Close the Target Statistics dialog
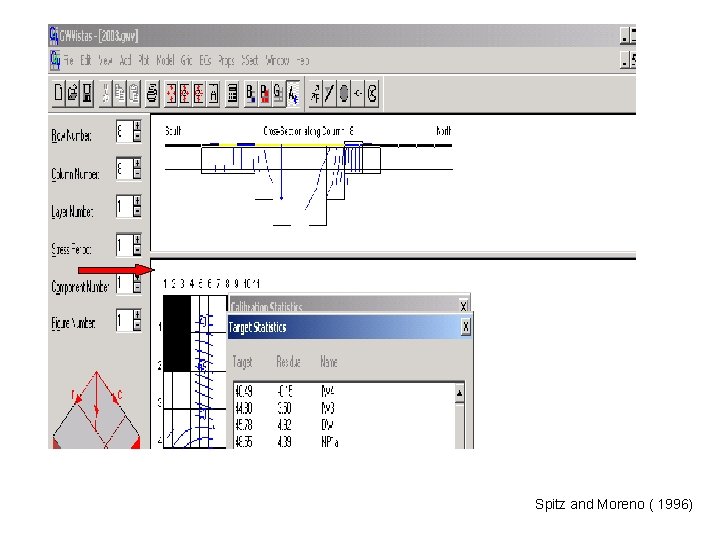720x540 pixels. point(466,327)
